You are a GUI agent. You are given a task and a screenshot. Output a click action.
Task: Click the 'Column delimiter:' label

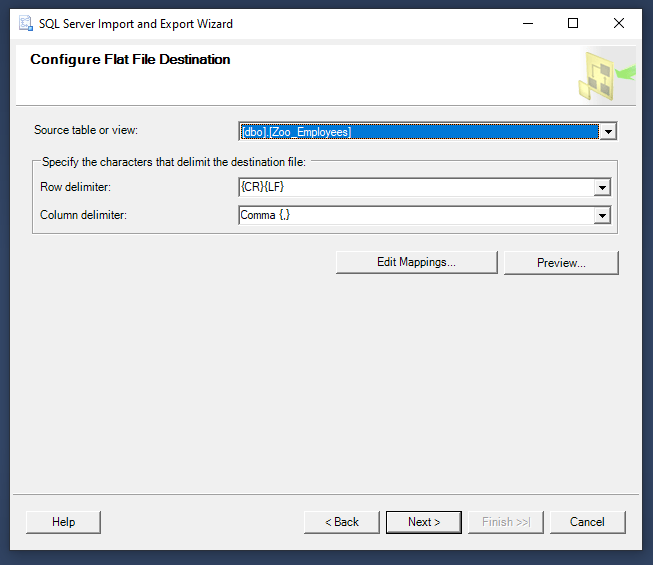pos(83,215)
